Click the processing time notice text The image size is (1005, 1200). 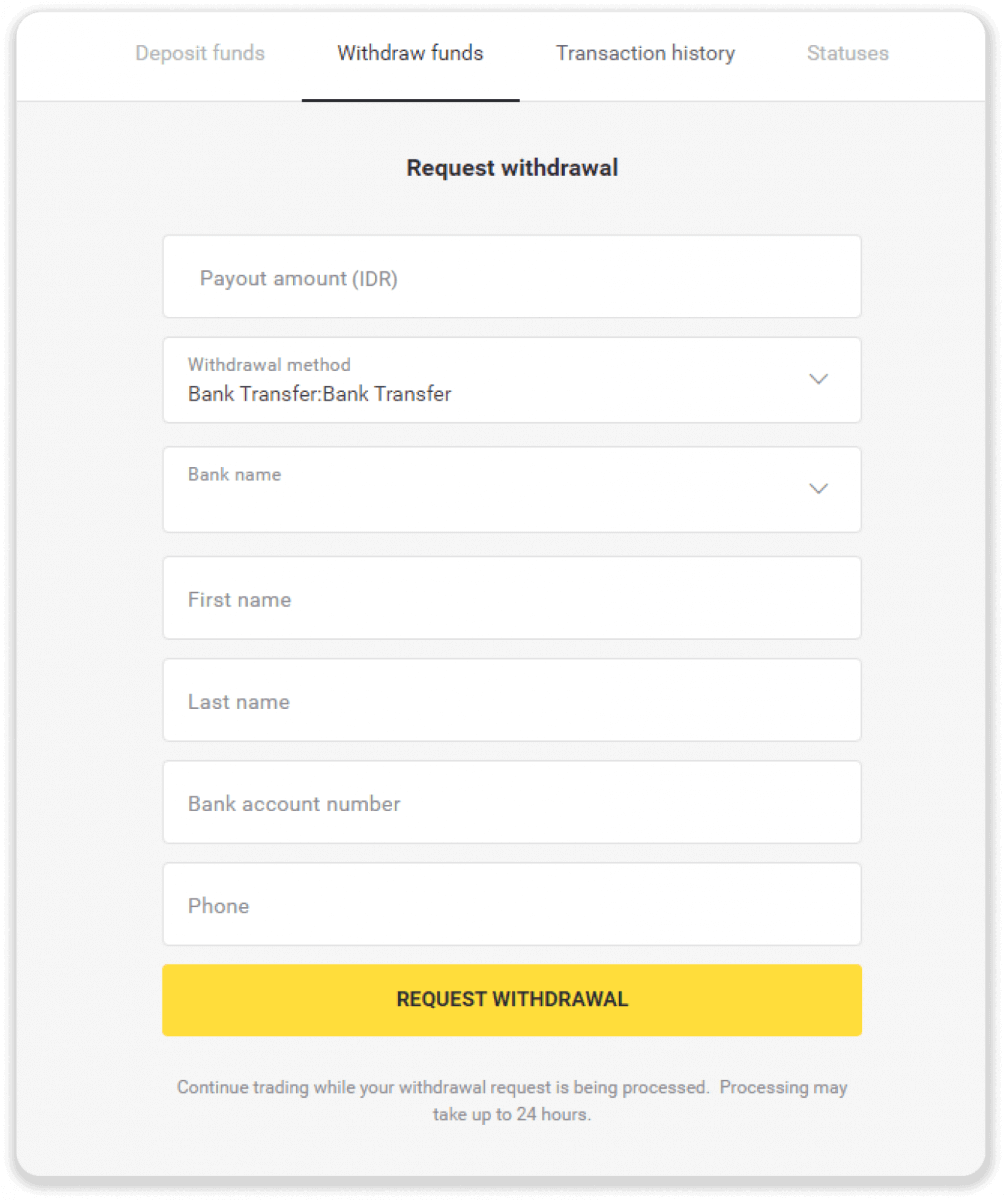tap(512, 1100)
